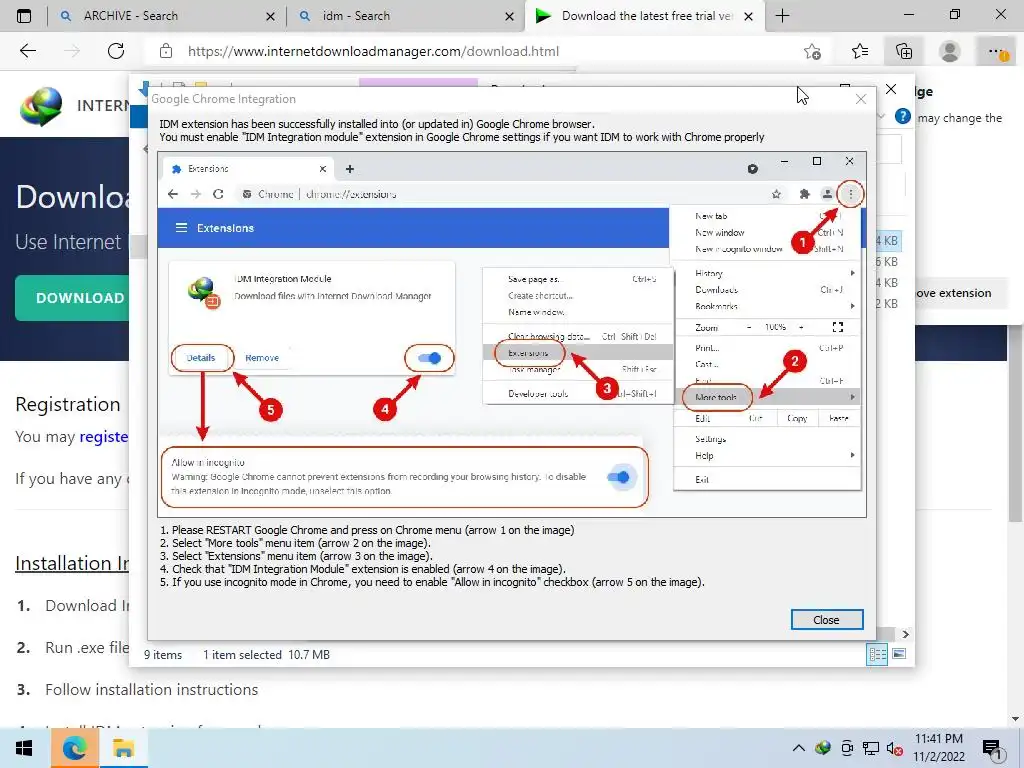The width and height of the screenshot is (1024, 768).
Task: Close the idm - Search tab
Action: coord(509,16)
